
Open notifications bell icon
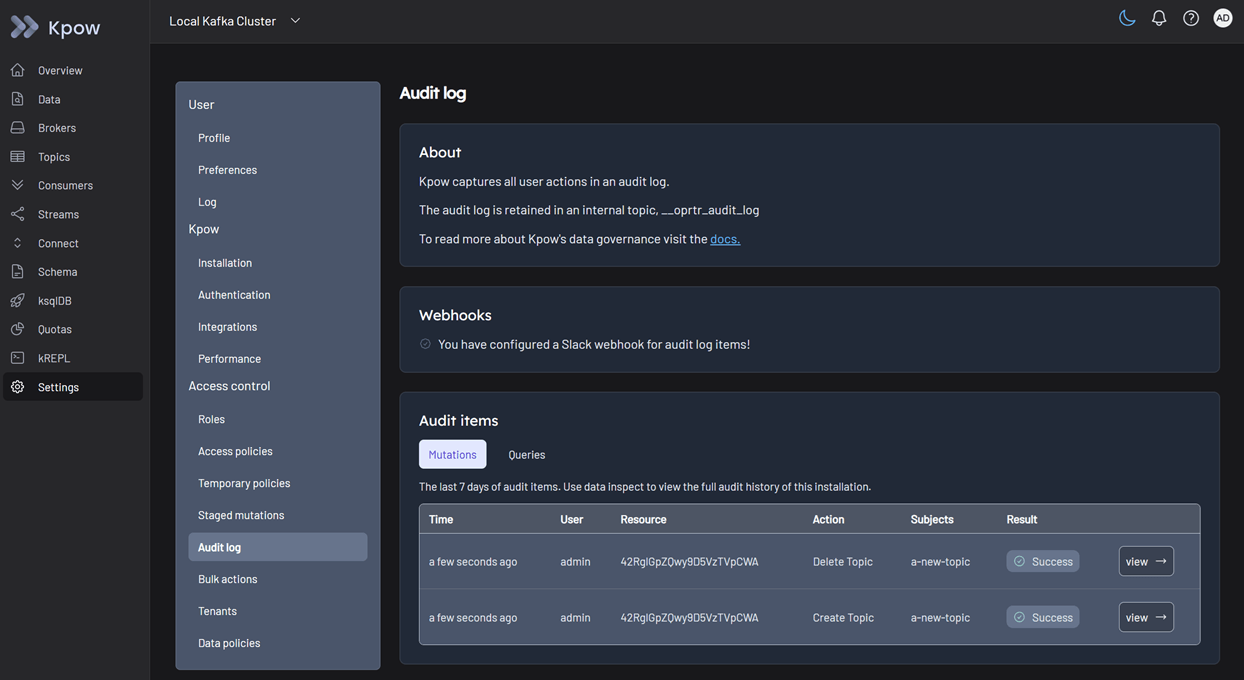[1159, 18]
